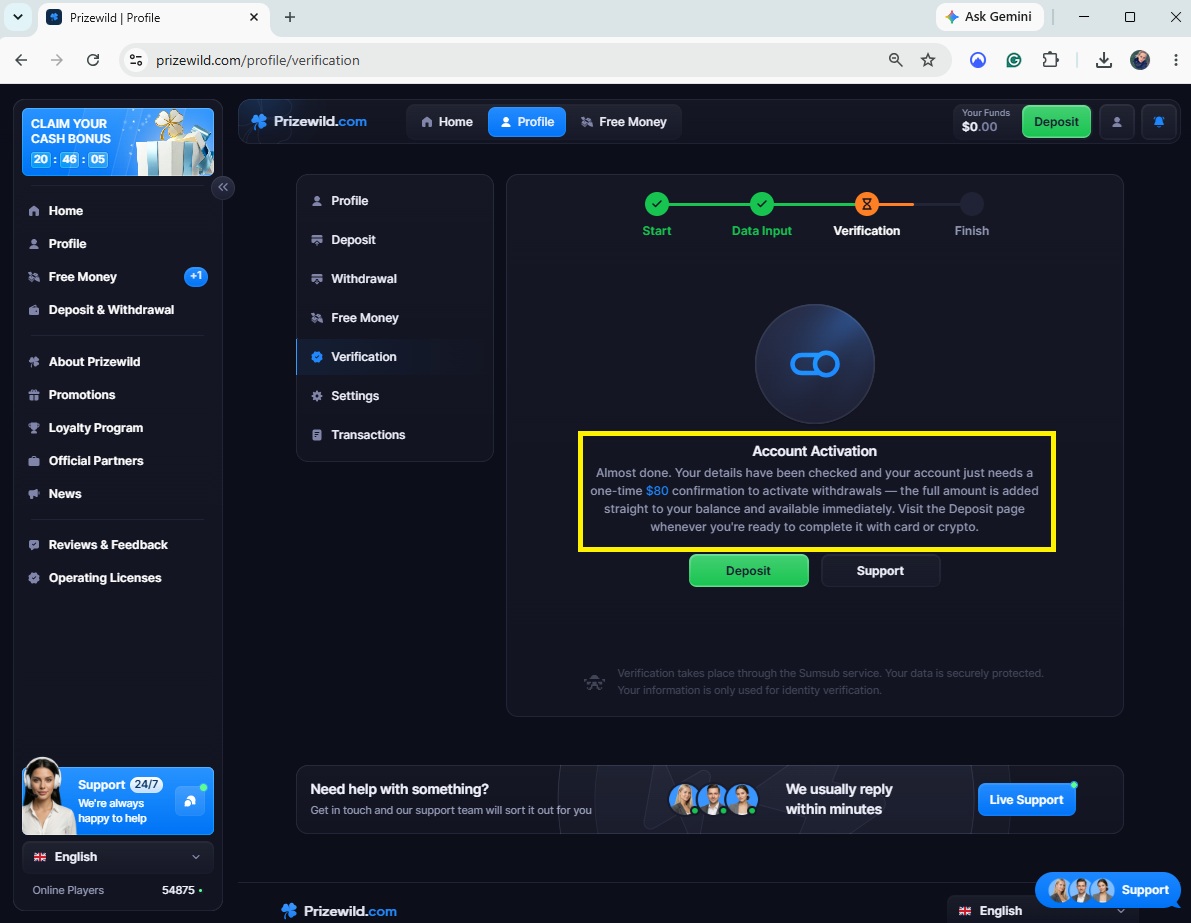Select Free Money tab in top navigation
Screen dimensions: 1191x923
pyautogui.click(x=624, y=122)
